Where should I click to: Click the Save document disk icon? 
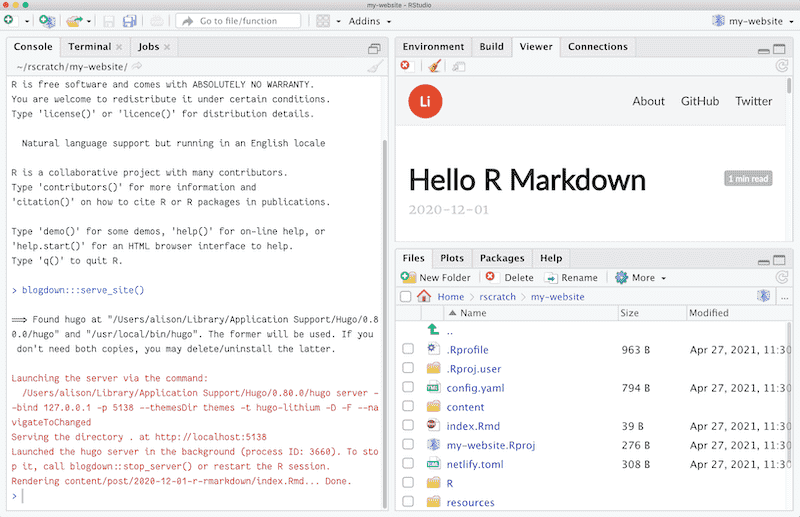109,21
